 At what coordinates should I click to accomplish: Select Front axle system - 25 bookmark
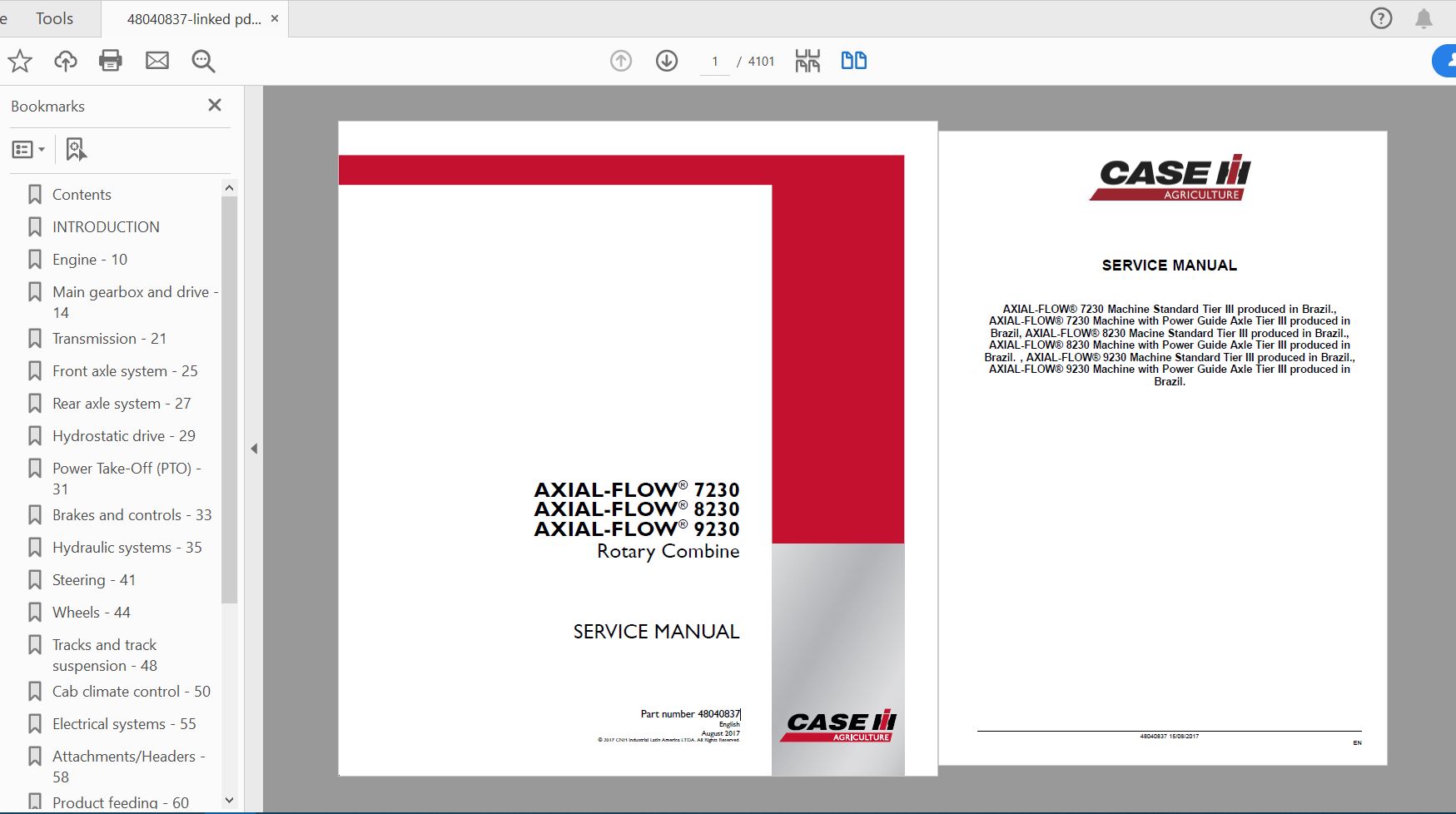125,371
